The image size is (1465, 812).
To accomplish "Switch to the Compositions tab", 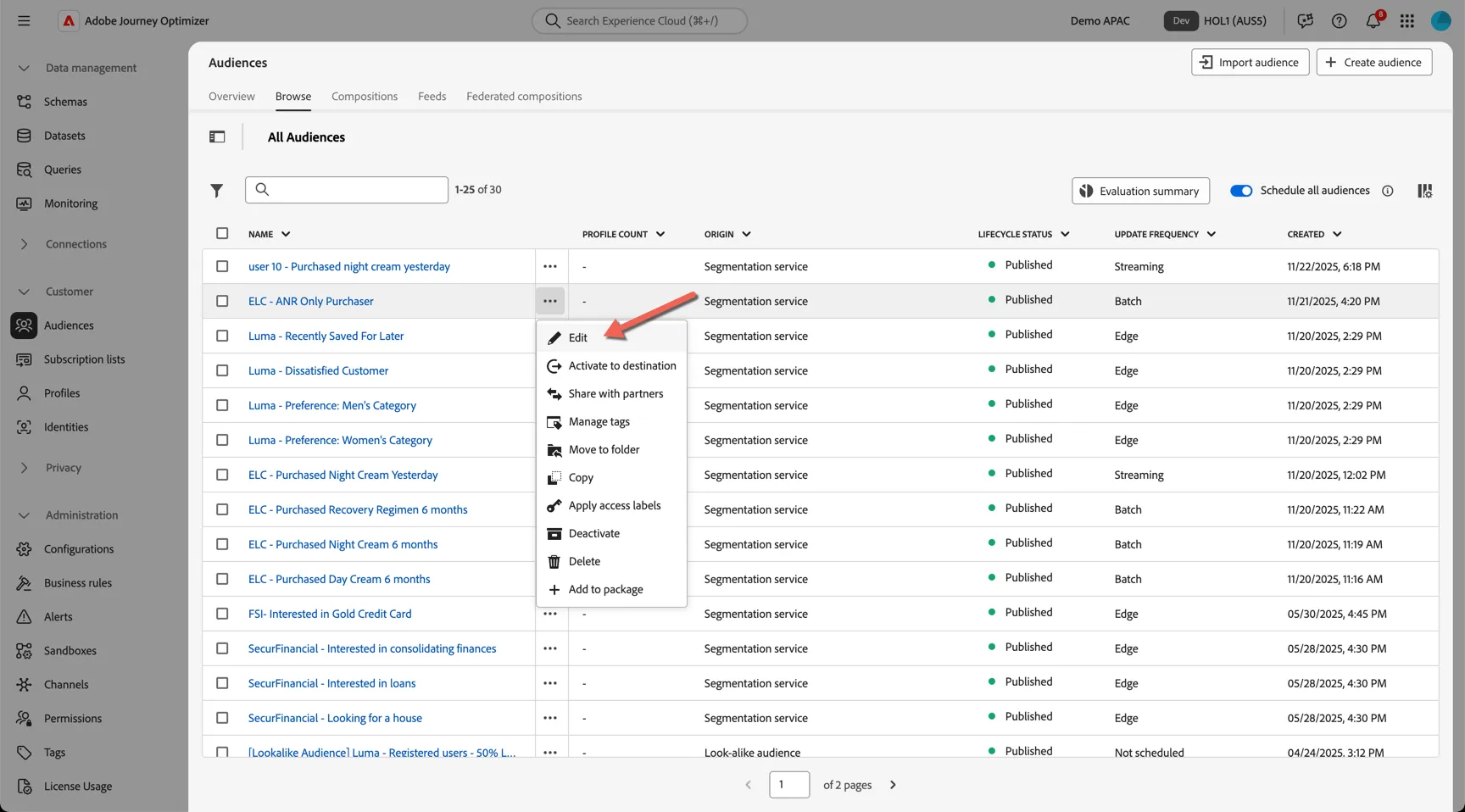I will click(365, 97).
